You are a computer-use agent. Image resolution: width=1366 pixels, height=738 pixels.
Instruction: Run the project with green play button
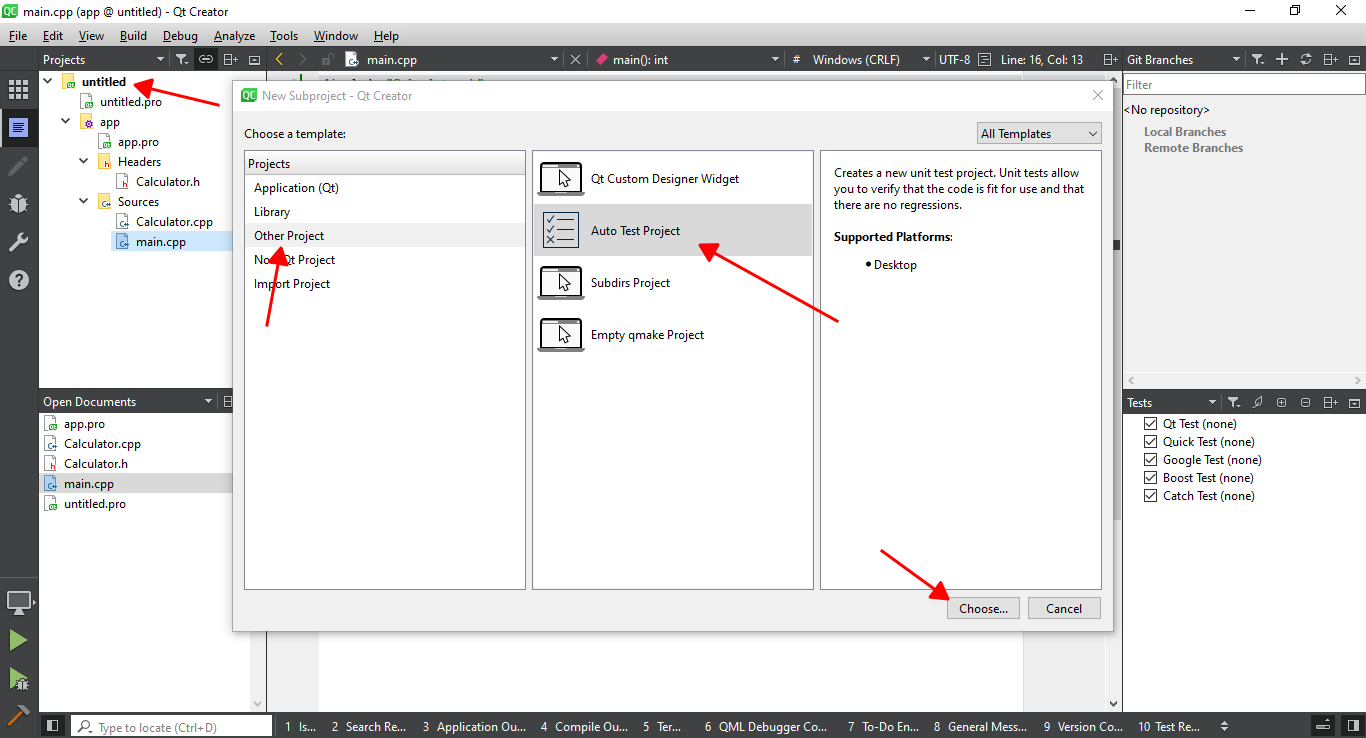pyautogui.click(x=18, y=640)
